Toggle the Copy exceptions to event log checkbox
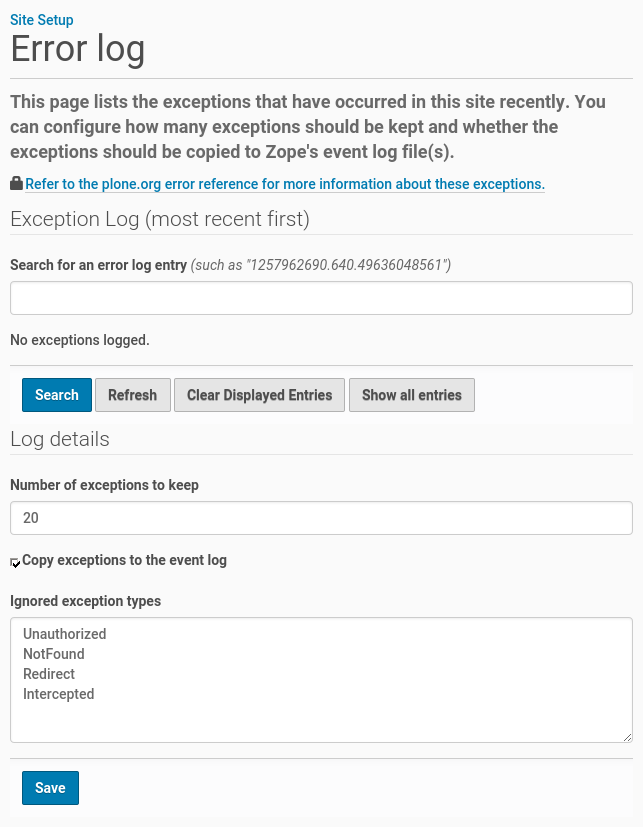The image size is (643, 827). (16, 562)
